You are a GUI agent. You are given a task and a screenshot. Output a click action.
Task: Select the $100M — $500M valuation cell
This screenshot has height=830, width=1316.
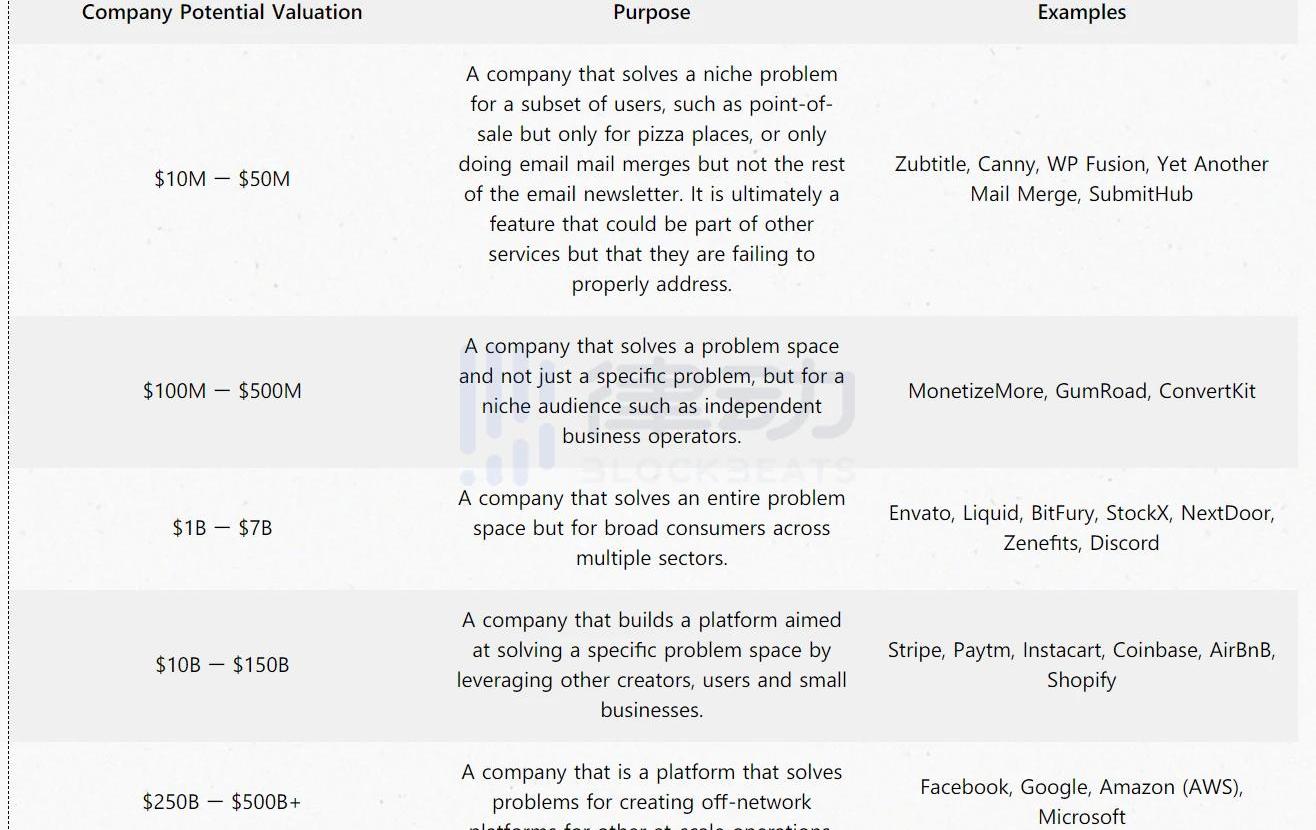tap(222, 391)
